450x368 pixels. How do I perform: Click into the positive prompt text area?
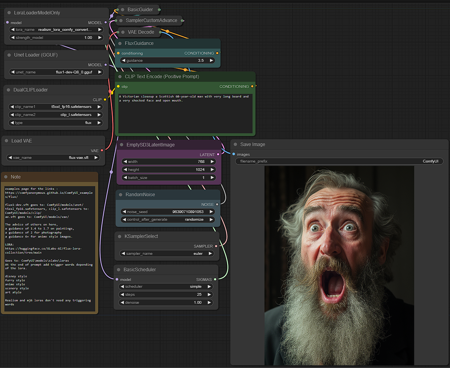(185, 113)
